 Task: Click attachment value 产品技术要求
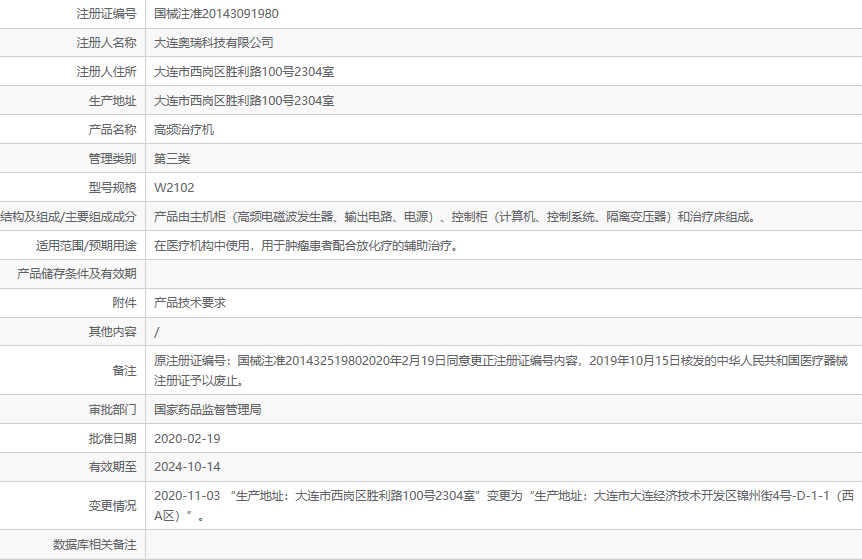[190, 303]
